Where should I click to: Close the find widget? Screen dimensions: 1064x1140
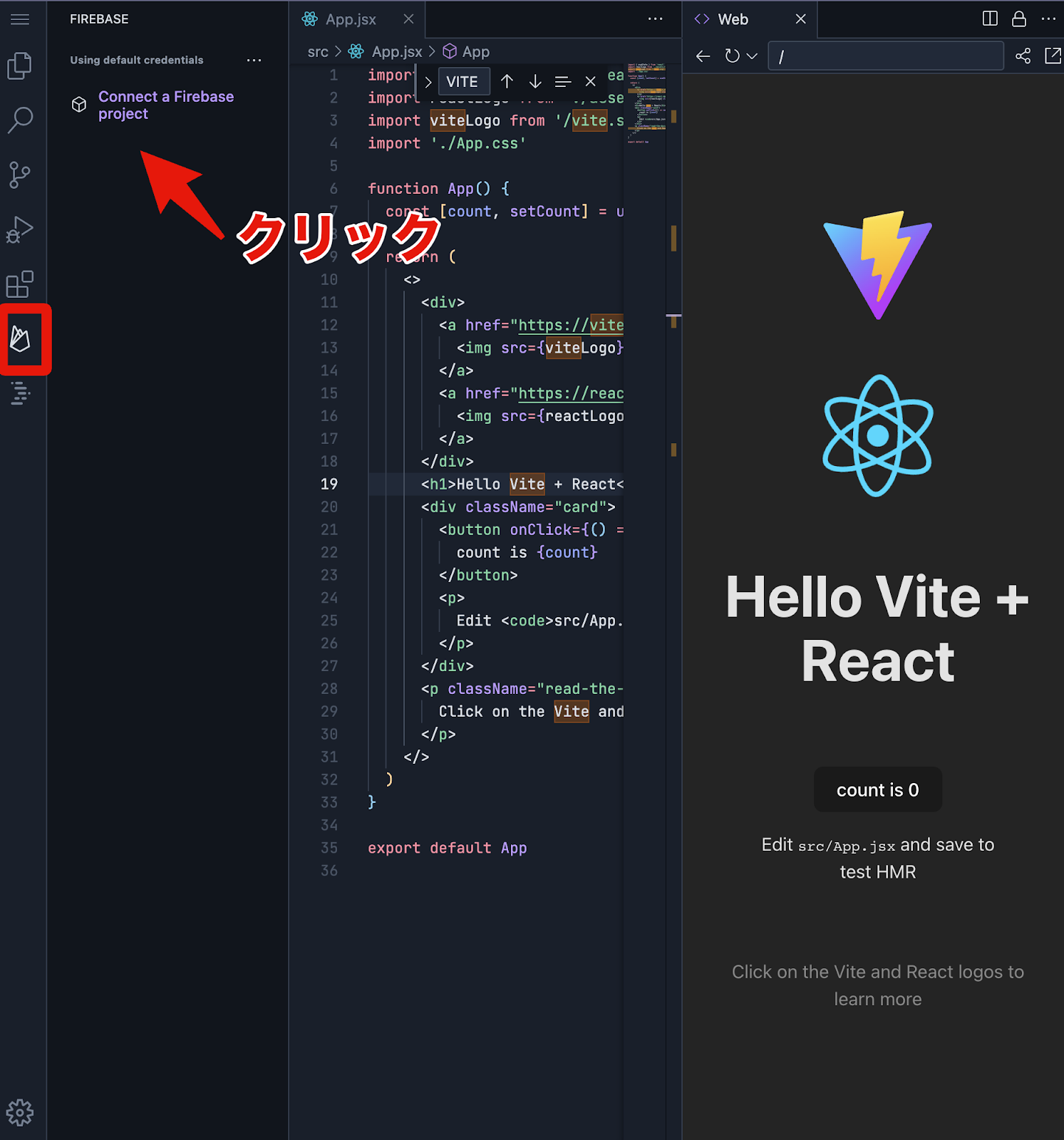pos(590,82)
